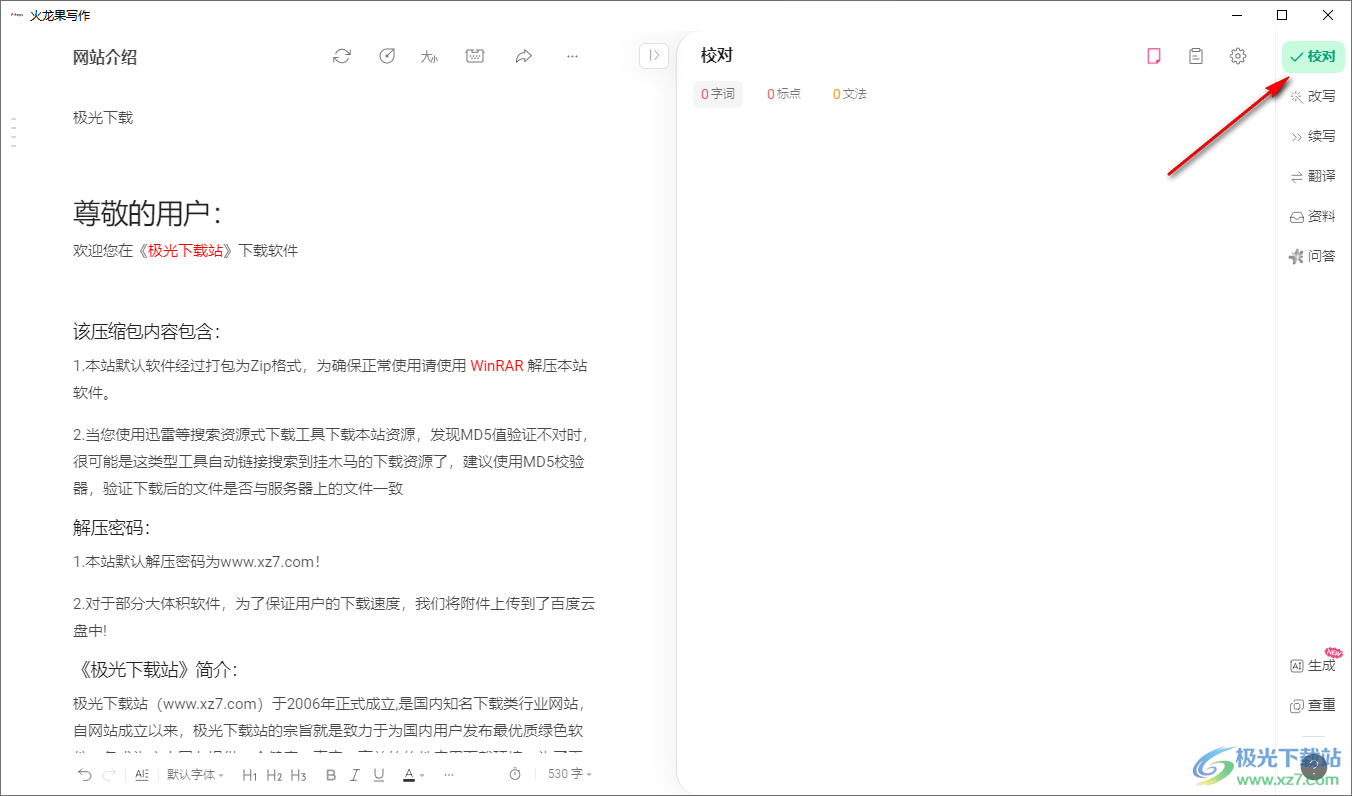
Task: Click the stopwatch timer icon
Action: (515, 774)
